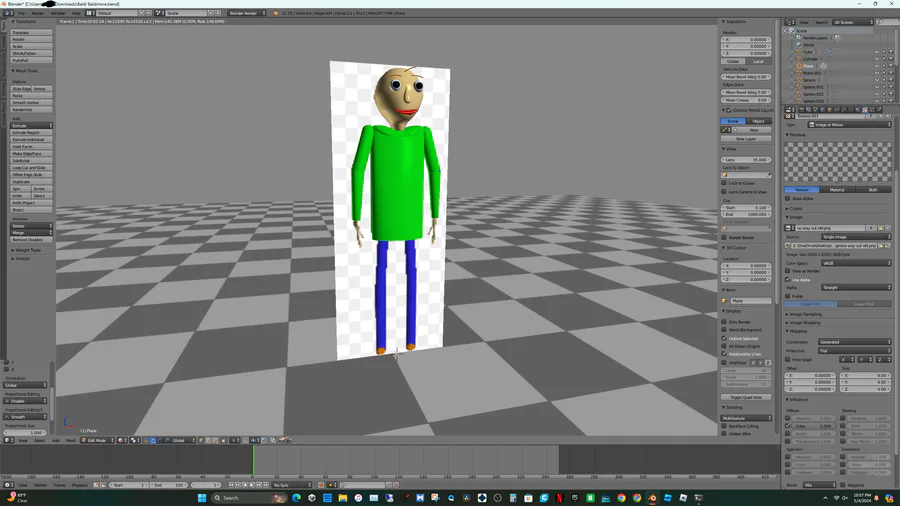Click the timeline editor-type clock icon
This screenshot has width=900, height=506.
tap(7, 485)
